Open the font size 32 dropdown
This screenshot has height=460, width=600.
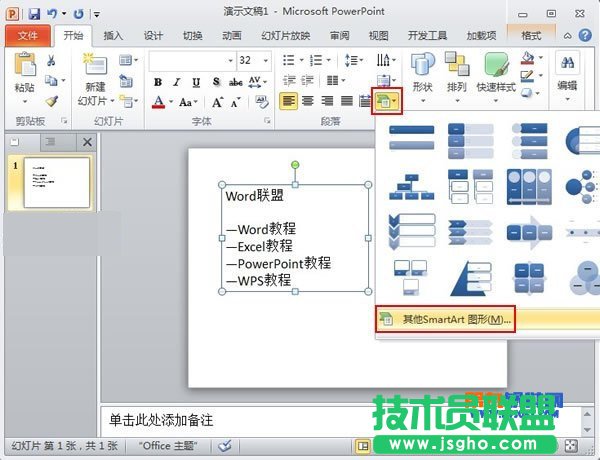266,60
